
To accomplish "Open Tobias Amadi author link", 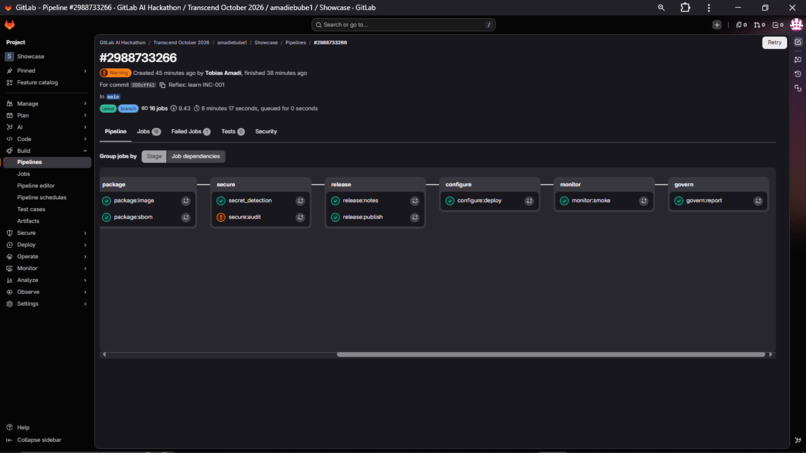I will 223,73.
